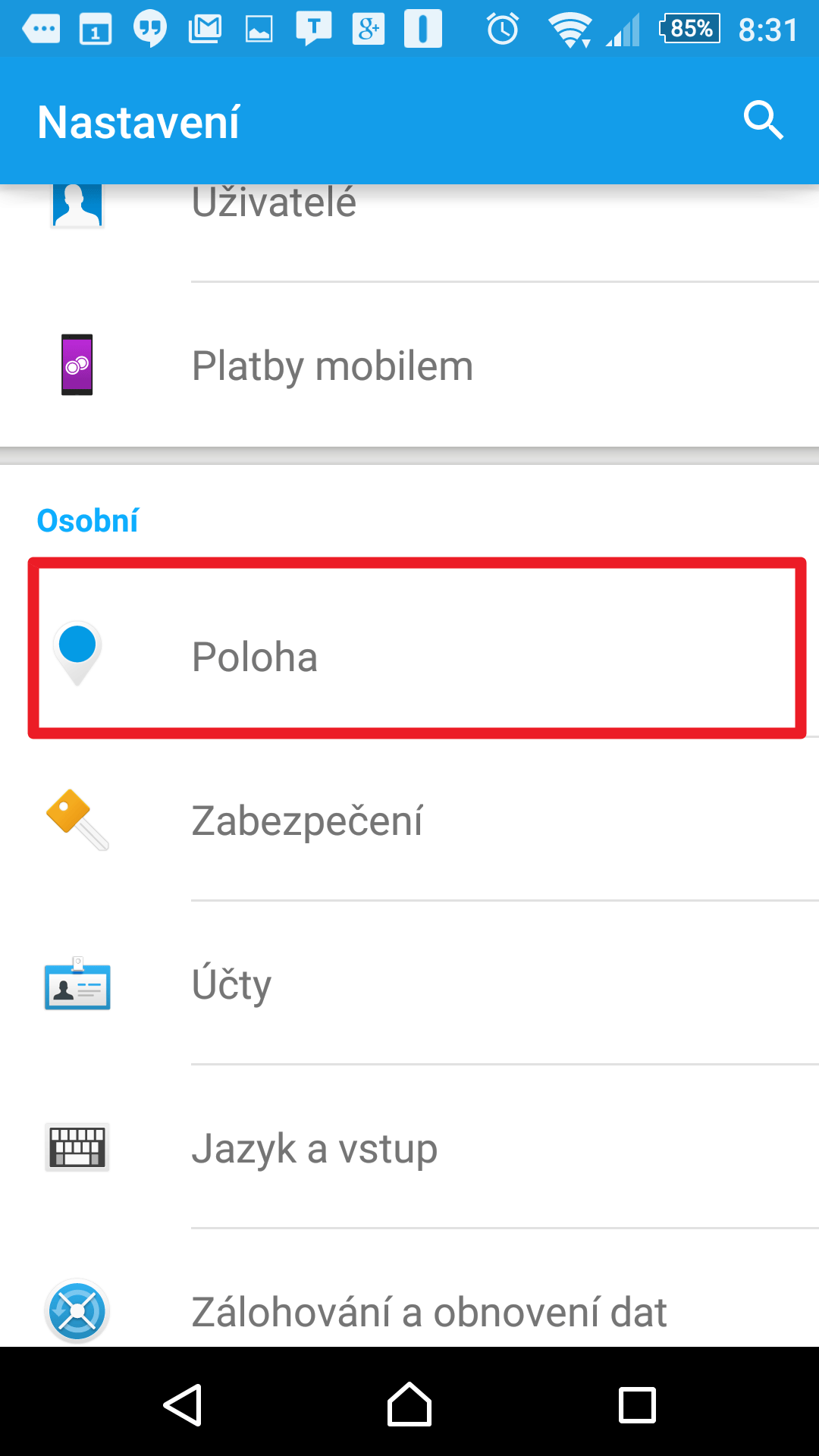Screen dimensions: 819x1456
Task: Tap the recent apps square button
Action: pyautogui.click(x=637, y=1405)
